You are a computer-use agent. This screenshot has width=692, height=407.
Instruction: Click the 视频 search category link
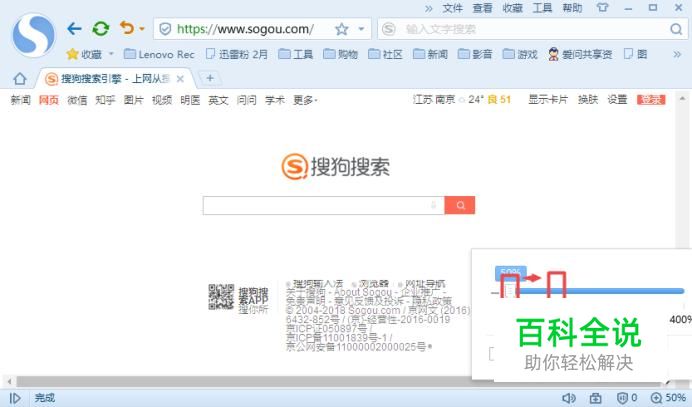point(162,100)
